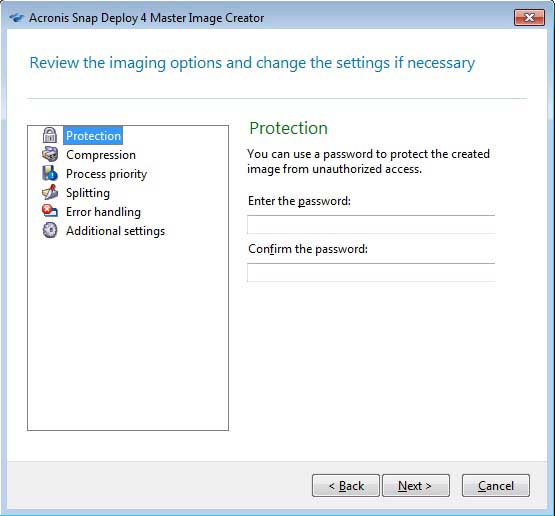Click the Error handling red-cross icon

click(50, 211)
